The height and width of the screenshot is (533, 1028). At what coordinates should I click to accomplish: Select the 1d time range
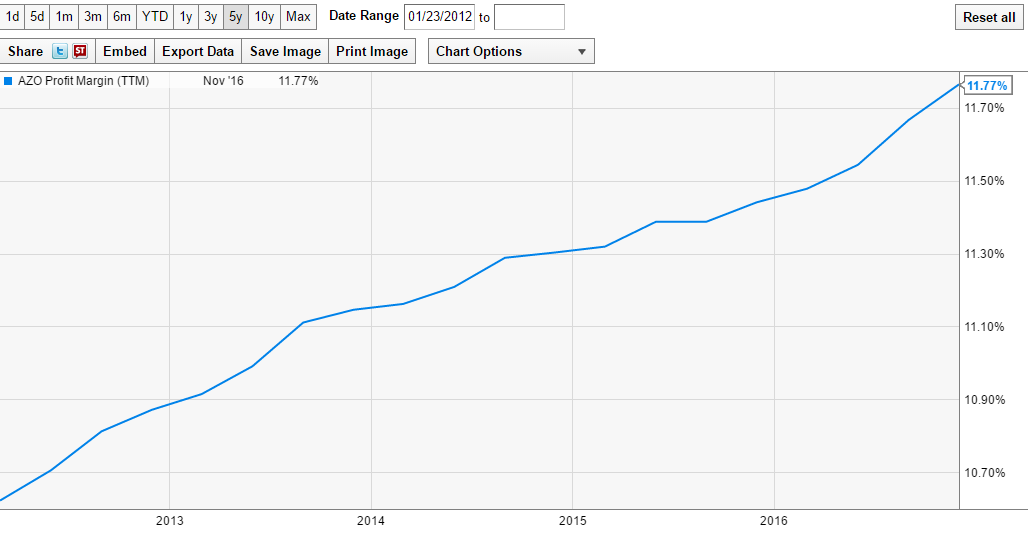[x=12, y=17]
